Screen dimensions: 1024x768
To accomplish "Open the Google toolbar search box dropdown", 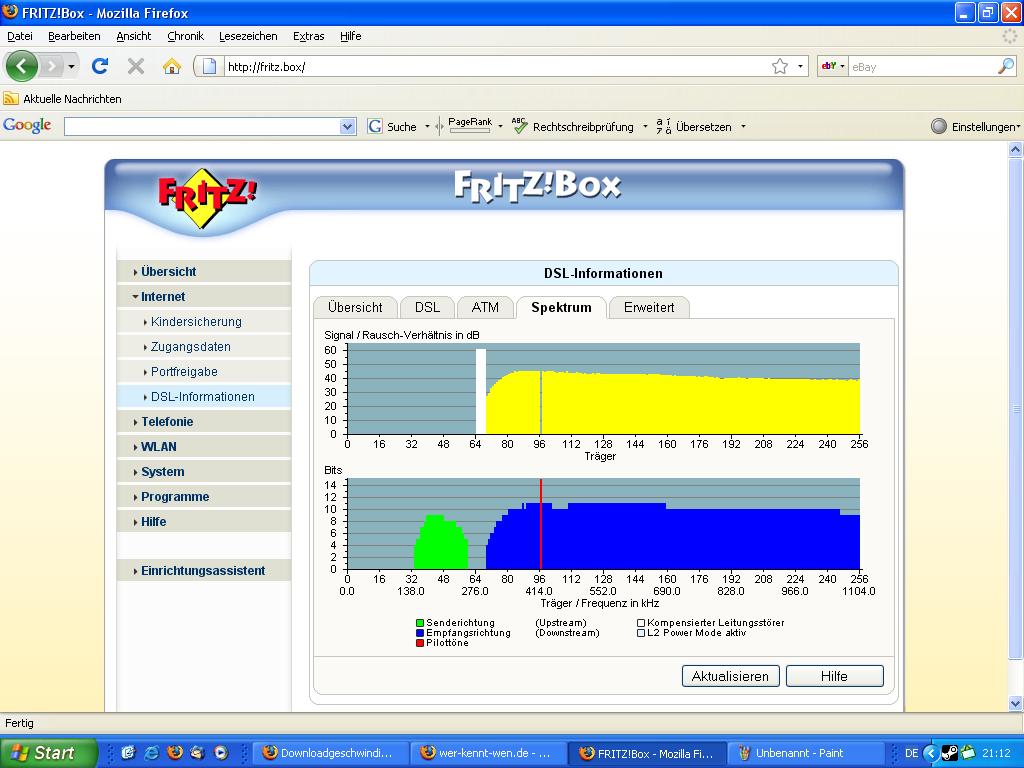I will point(348,126).
